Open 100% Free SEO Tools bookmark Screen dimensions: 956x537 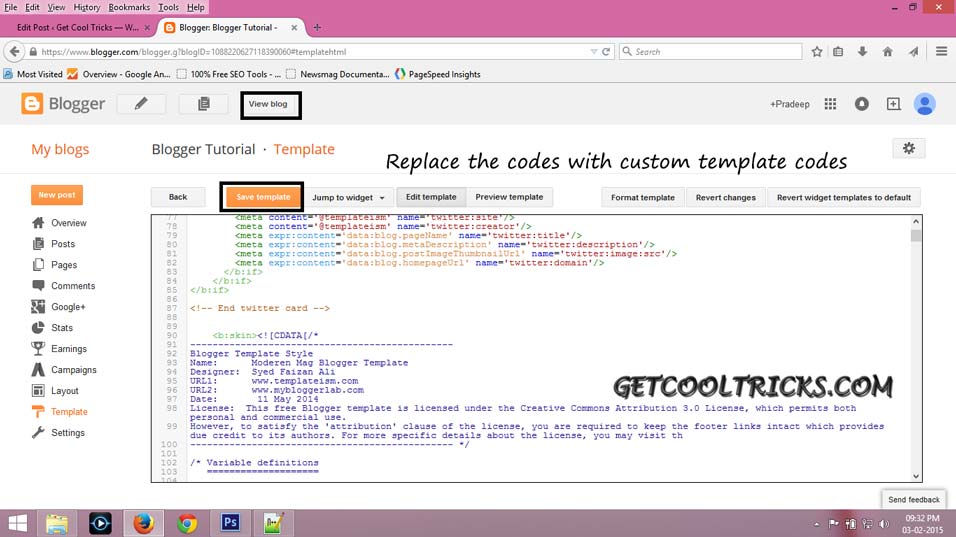tap(229, 74)
